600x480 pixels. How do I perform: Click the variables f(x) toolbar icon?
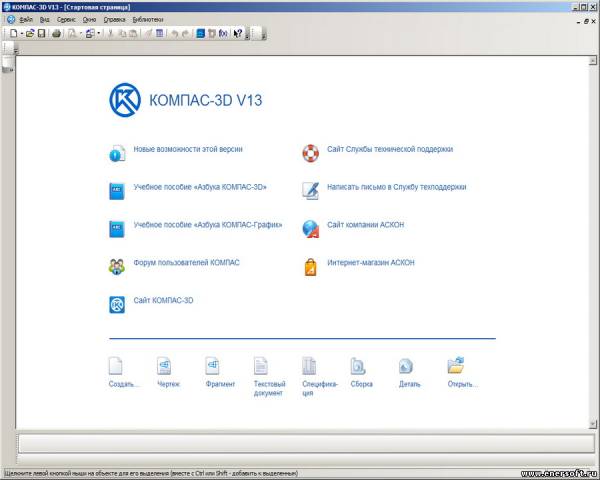coord(223,34)
